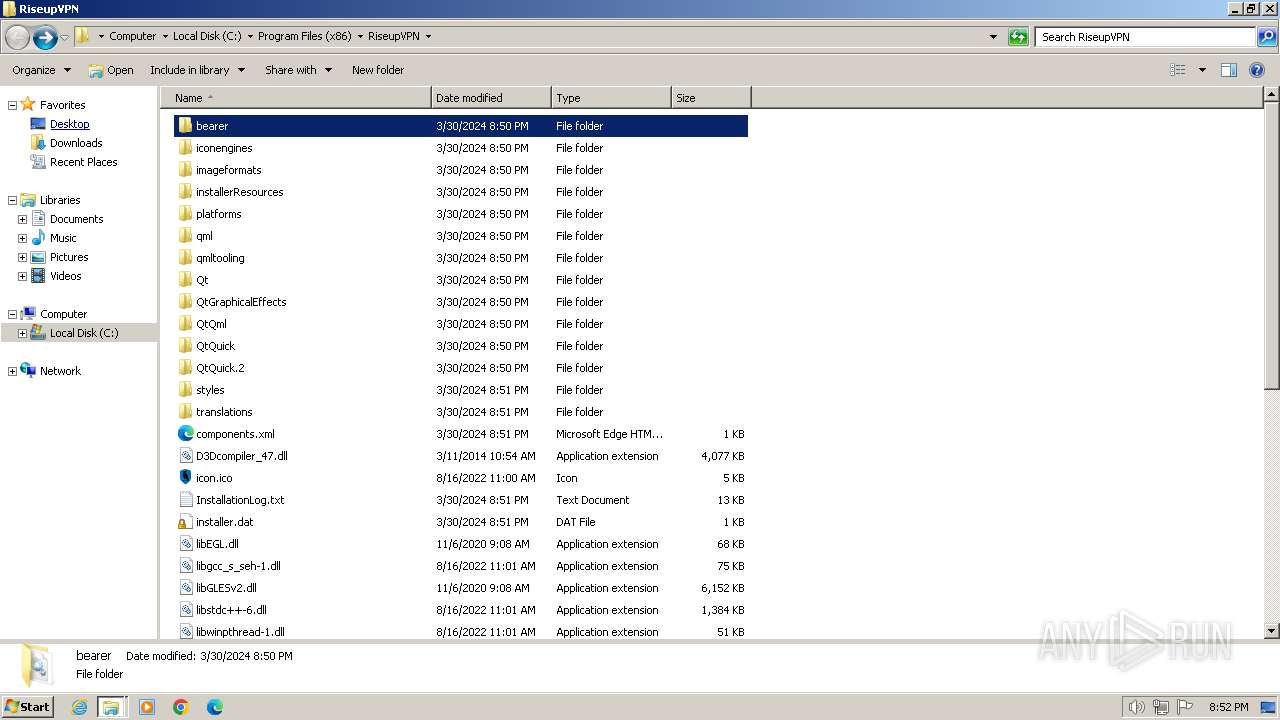Select Computer in the navigation tree

pyautogui.click(x=63, y=314)
